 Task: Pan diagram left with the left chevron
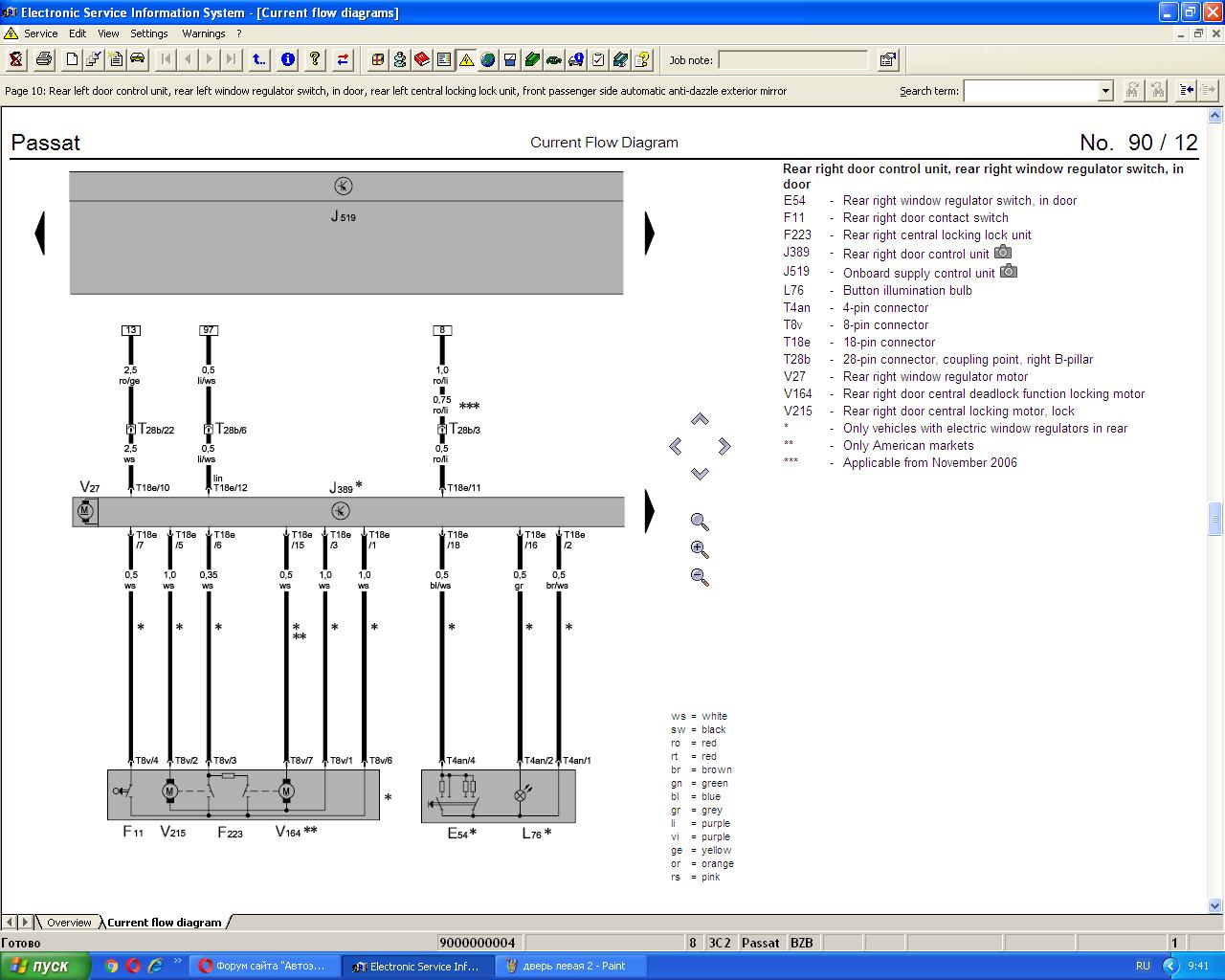pos(676,446)
